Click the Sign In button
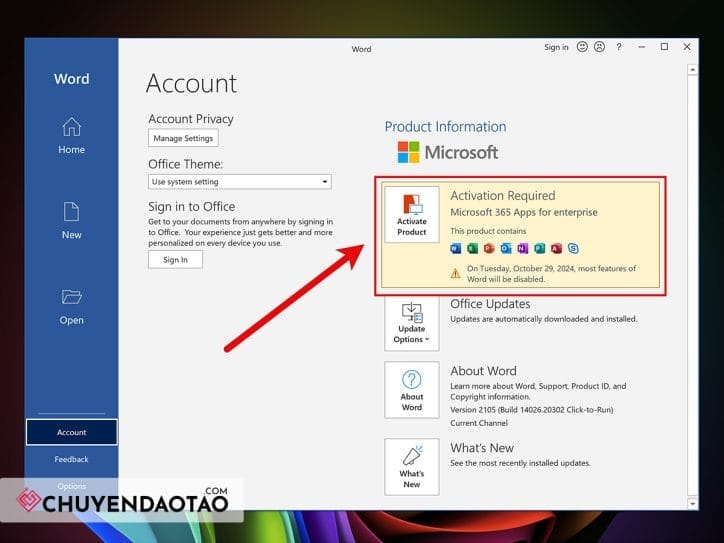The image size is (724, 543). coord(175,259)
